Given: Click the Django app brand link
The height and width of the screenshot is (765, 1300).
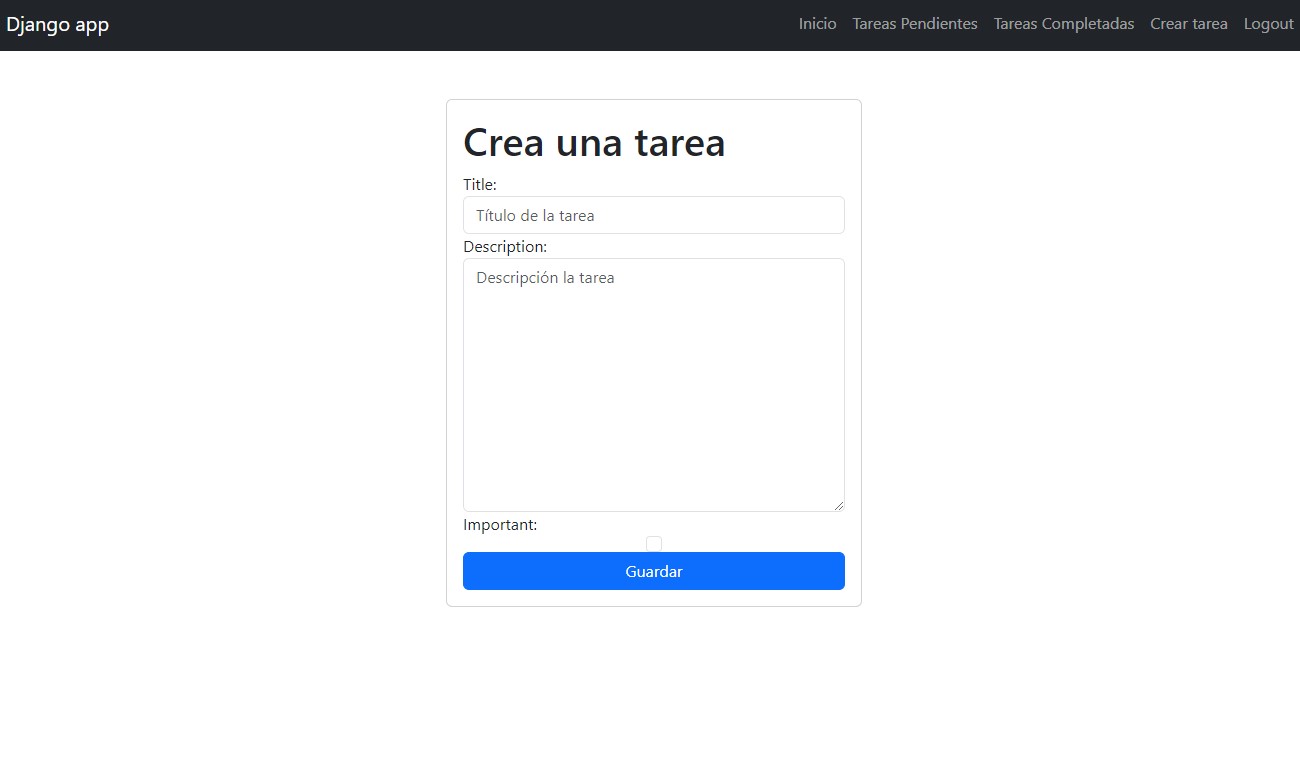Looking at the screenshot, I should (57, 24).
